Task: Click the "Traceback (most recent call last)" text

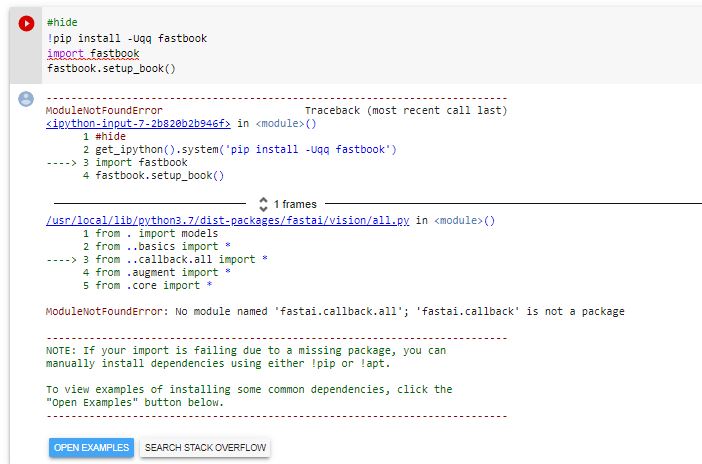Action: pos(405,110)
